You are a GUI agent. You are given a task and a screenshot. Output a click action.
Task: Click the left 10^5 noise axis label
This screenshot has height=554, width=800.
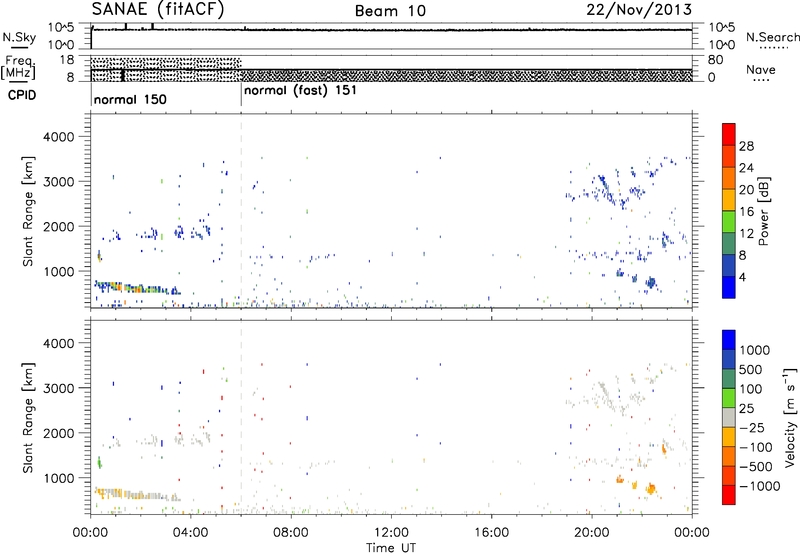[61, 28]
